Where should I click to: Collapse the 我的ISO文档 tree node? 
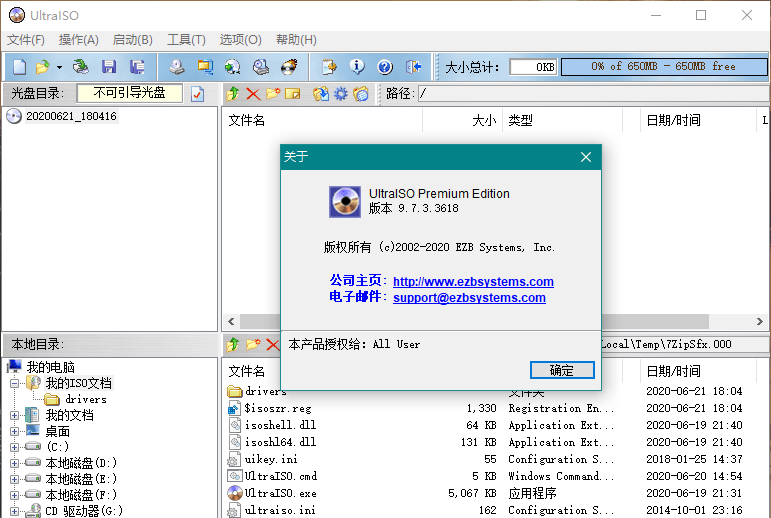15,383
